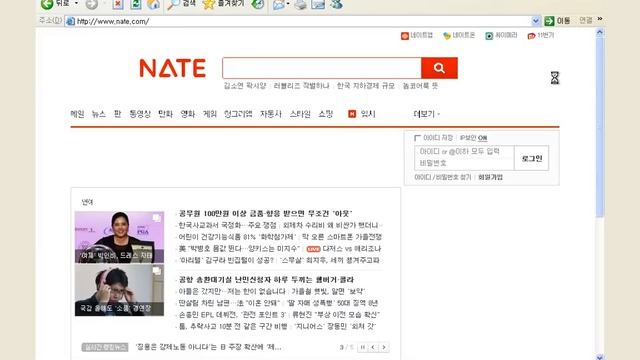Open the 동영상 nav tab

pos(140,114)
